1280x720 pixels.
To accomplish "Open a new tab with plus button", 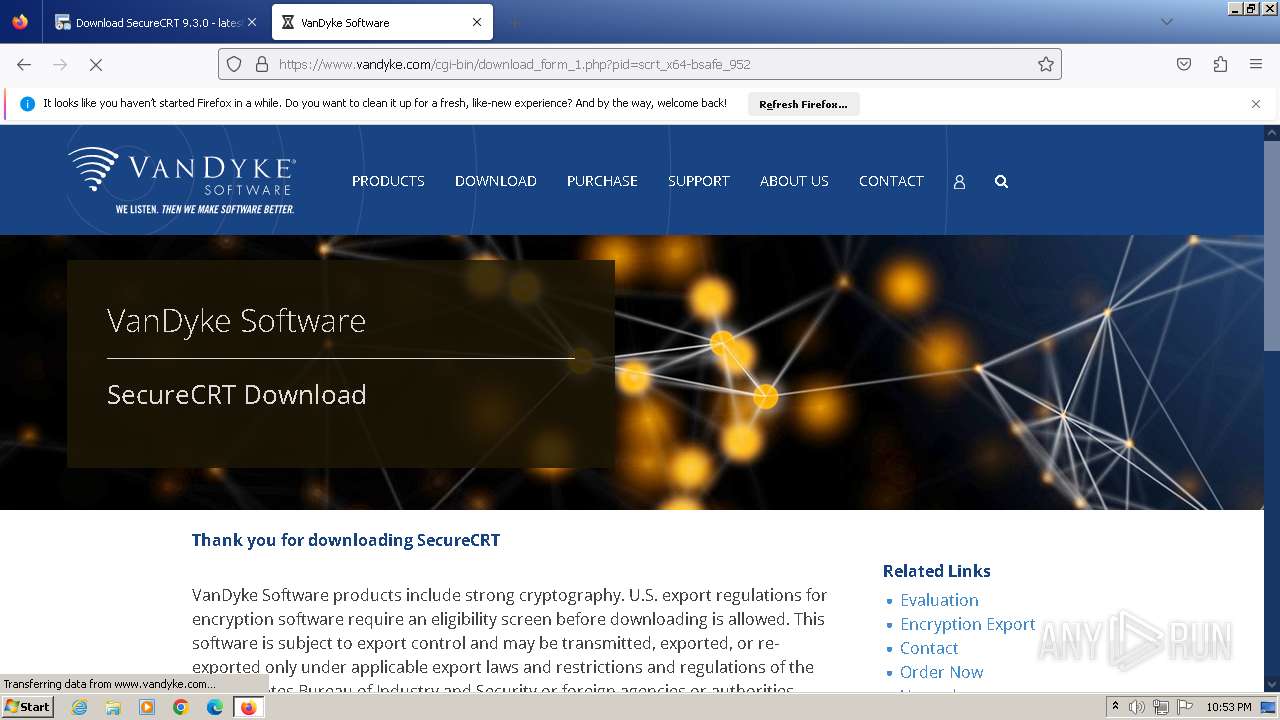I will click(514, 22).
